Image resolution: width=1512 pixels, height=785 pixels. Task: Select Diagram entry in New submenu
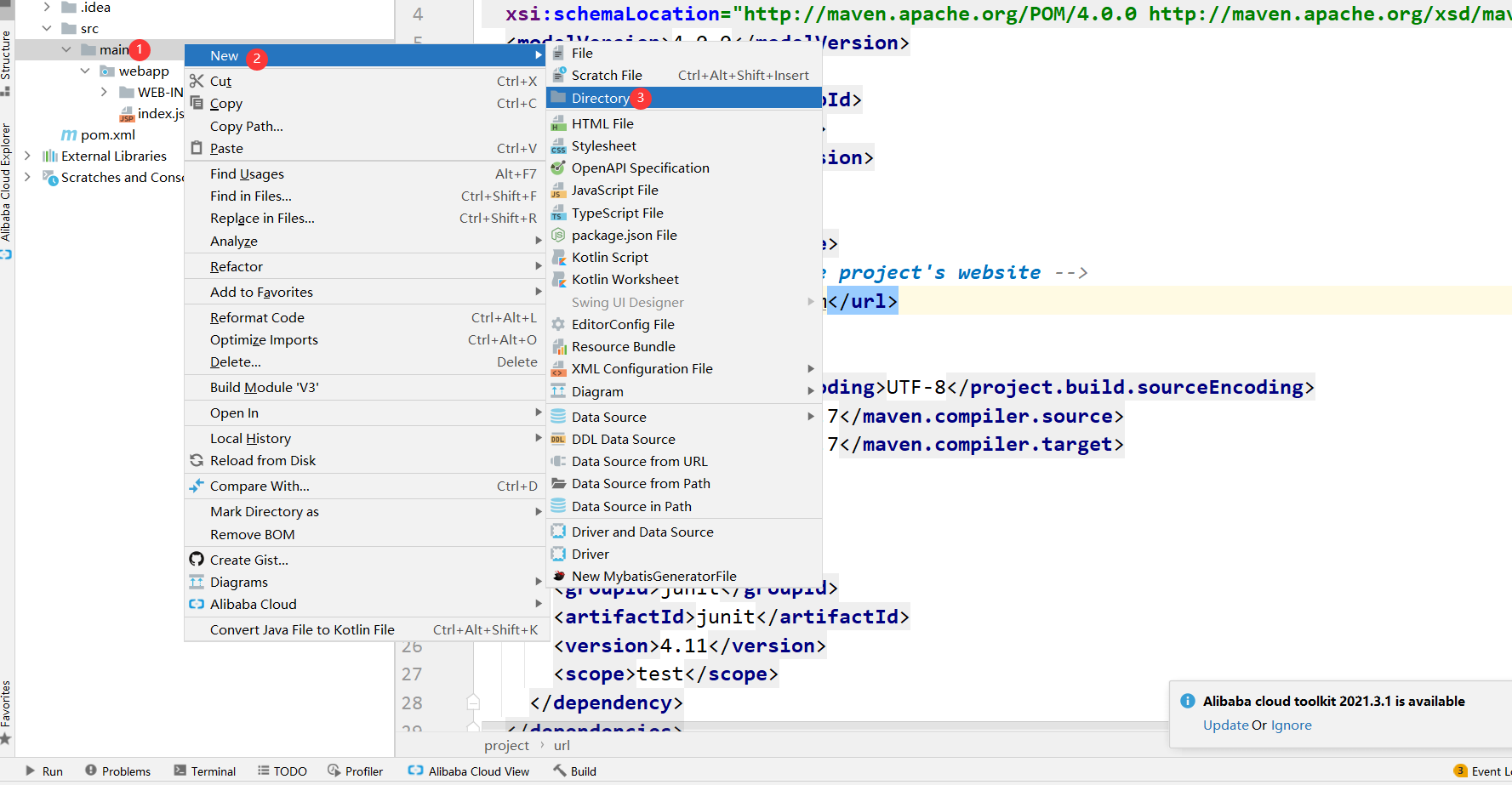(x=683, y=391)
